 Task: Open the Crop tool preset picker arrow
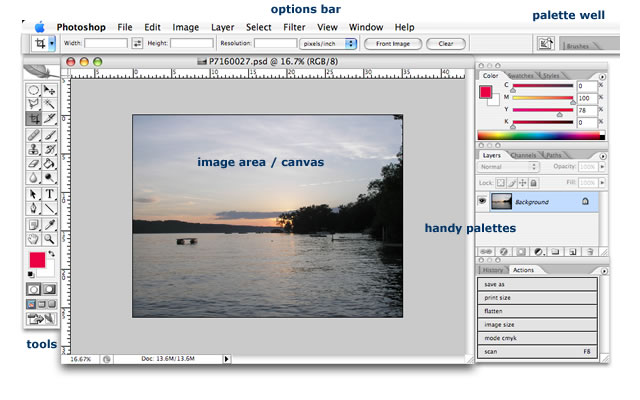(52, 43)
